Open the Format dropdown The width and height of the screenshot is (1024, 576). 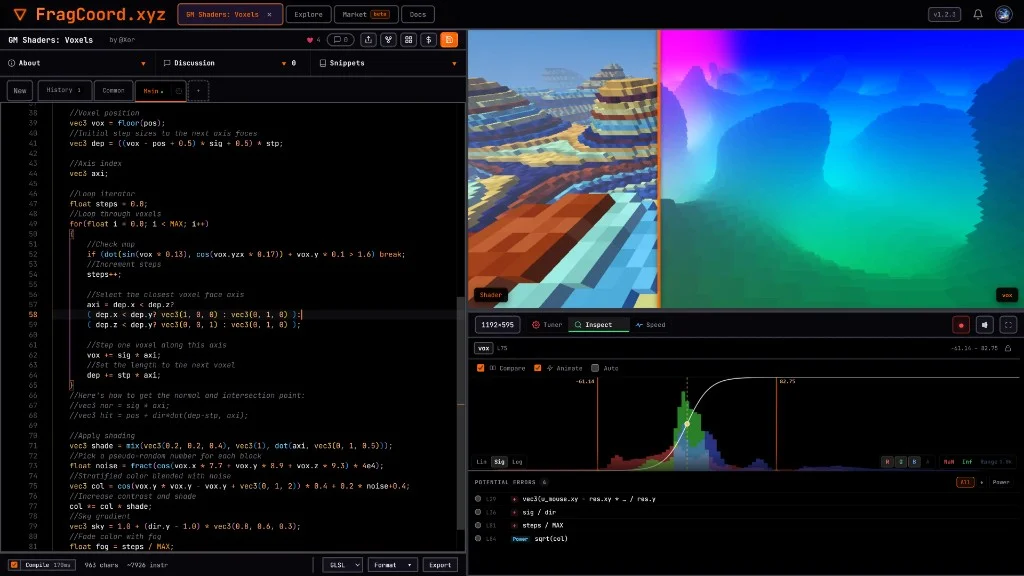(x=393, y=565)
